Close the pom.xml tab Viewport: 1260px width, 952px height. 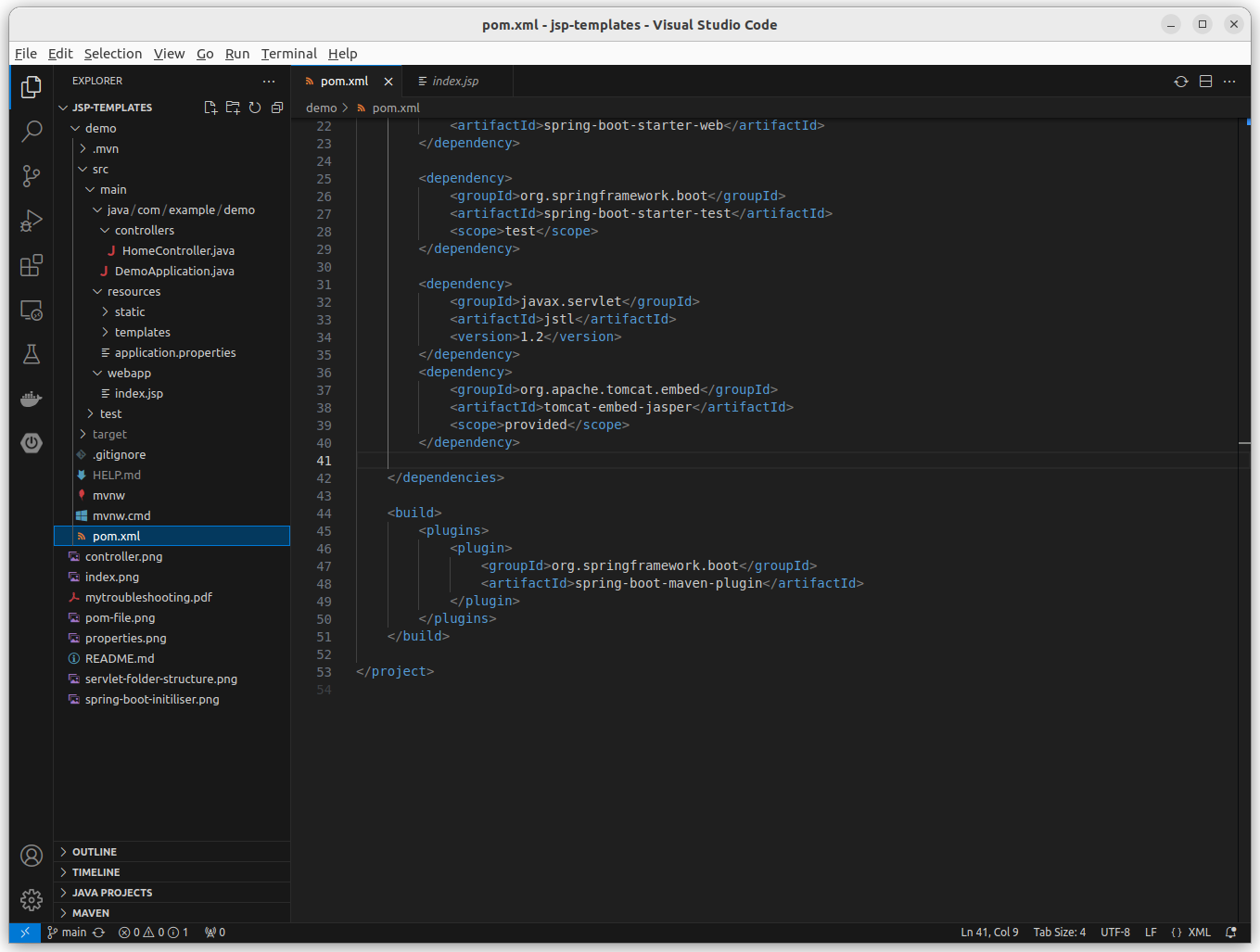click(388, 82)
